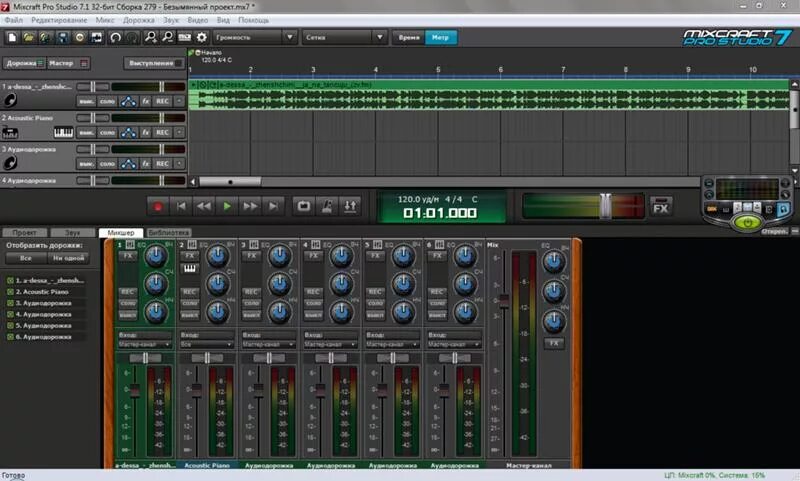The height and width of the screenshot is (481, 800).
Task: Open input dropdown on mixer channel 4
Action: pyautogui.click(x=330, y=345)
